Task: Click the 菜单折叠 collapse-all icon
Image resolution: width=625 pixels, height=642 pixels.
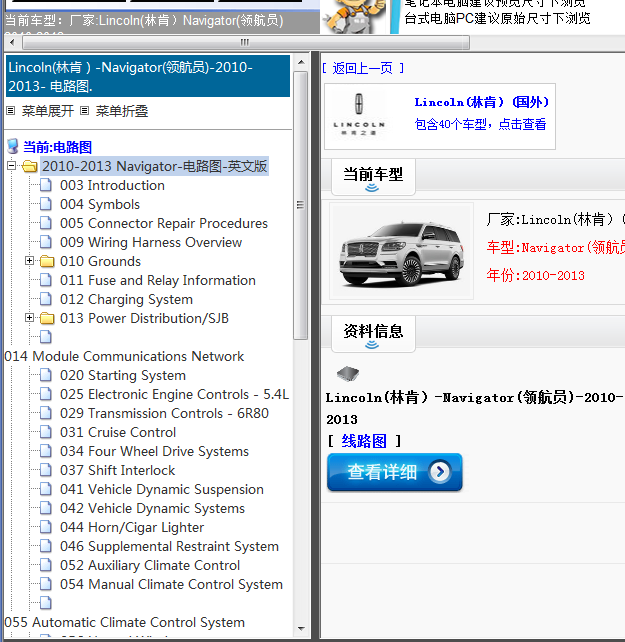Action: (x=84, y=111)
